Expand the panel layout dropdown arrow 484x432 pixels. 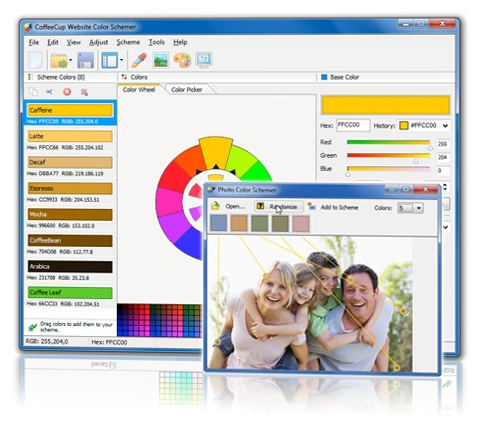coord(121,60)
